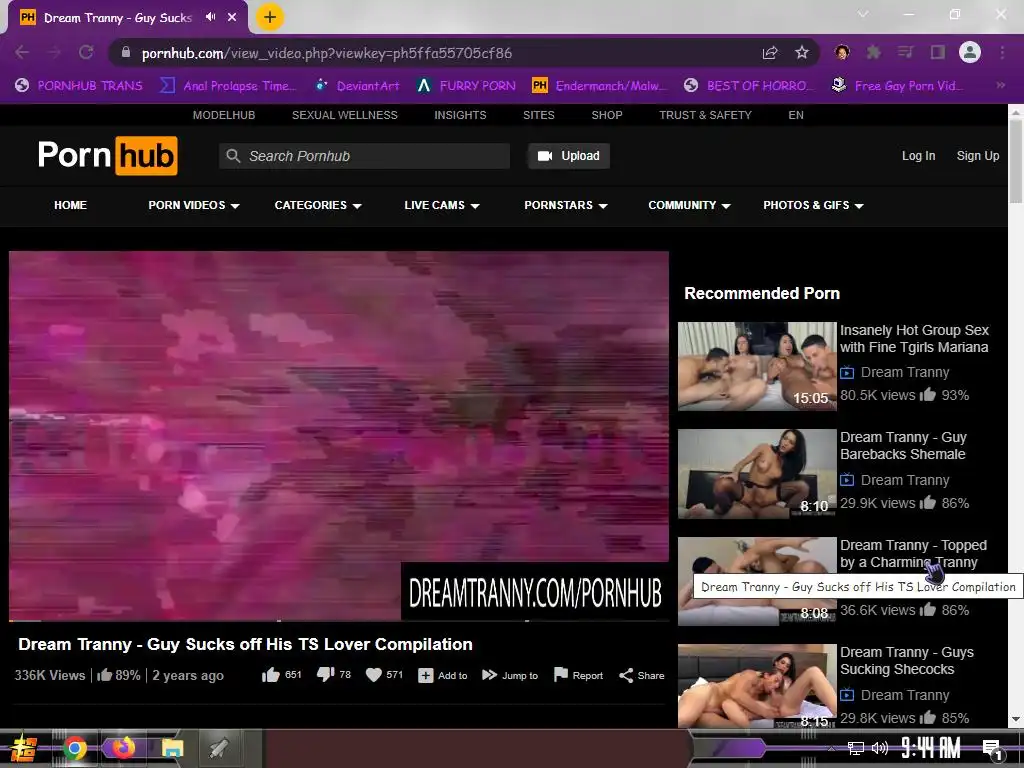Click the Share icon below the video

click(x=626, y=675)
